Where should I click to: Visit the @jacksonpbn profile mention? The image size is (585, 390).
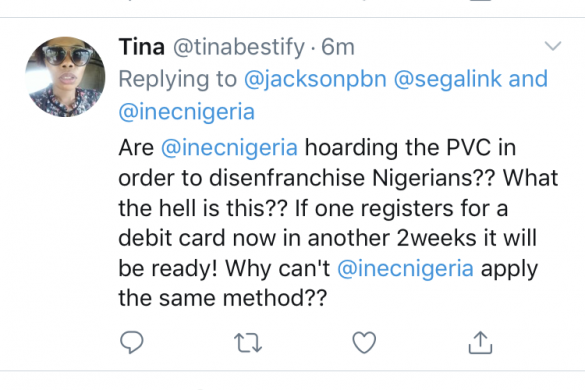click(x=315, y=79)
